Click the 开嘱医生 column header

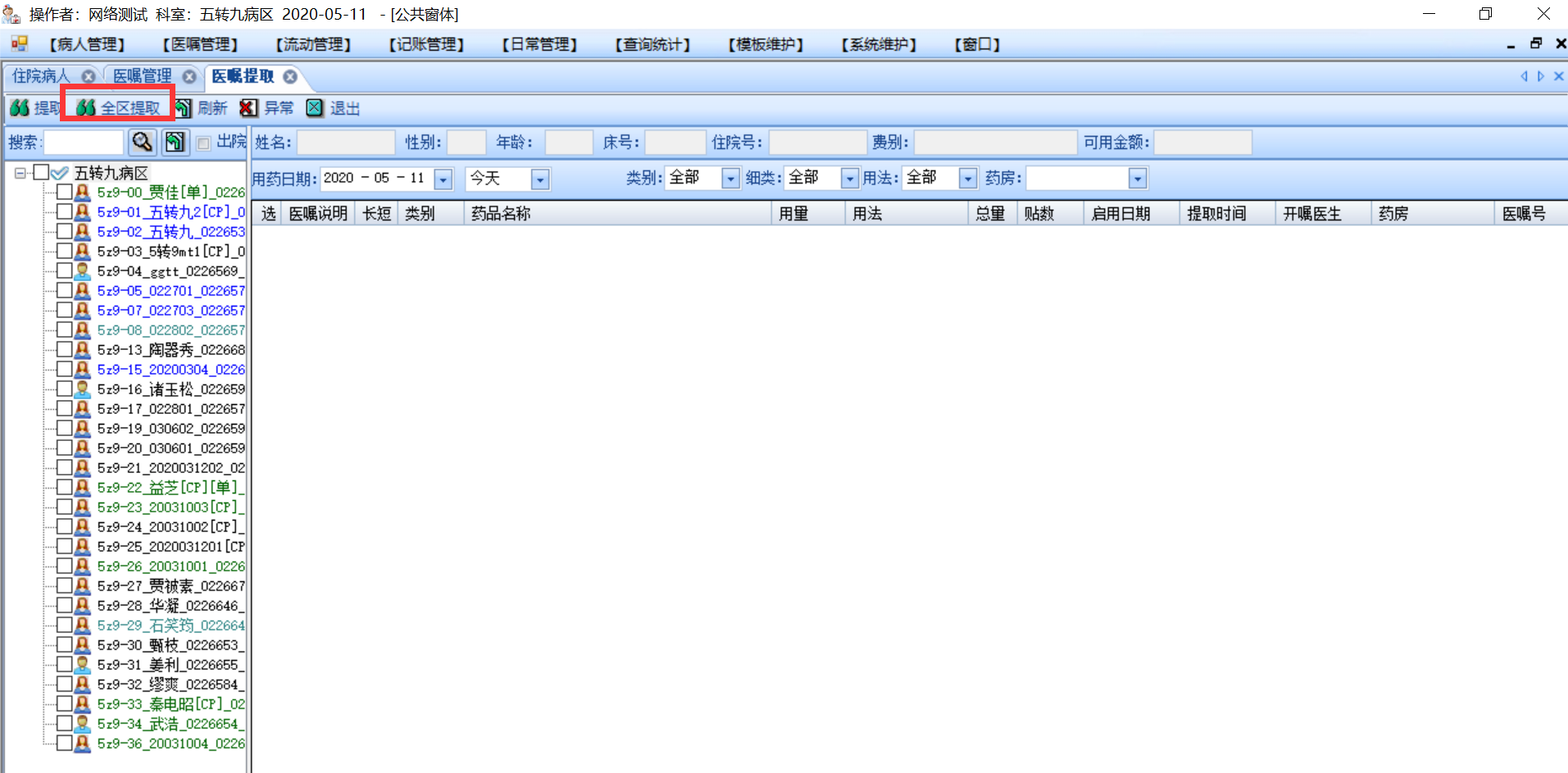(1324, 213)
